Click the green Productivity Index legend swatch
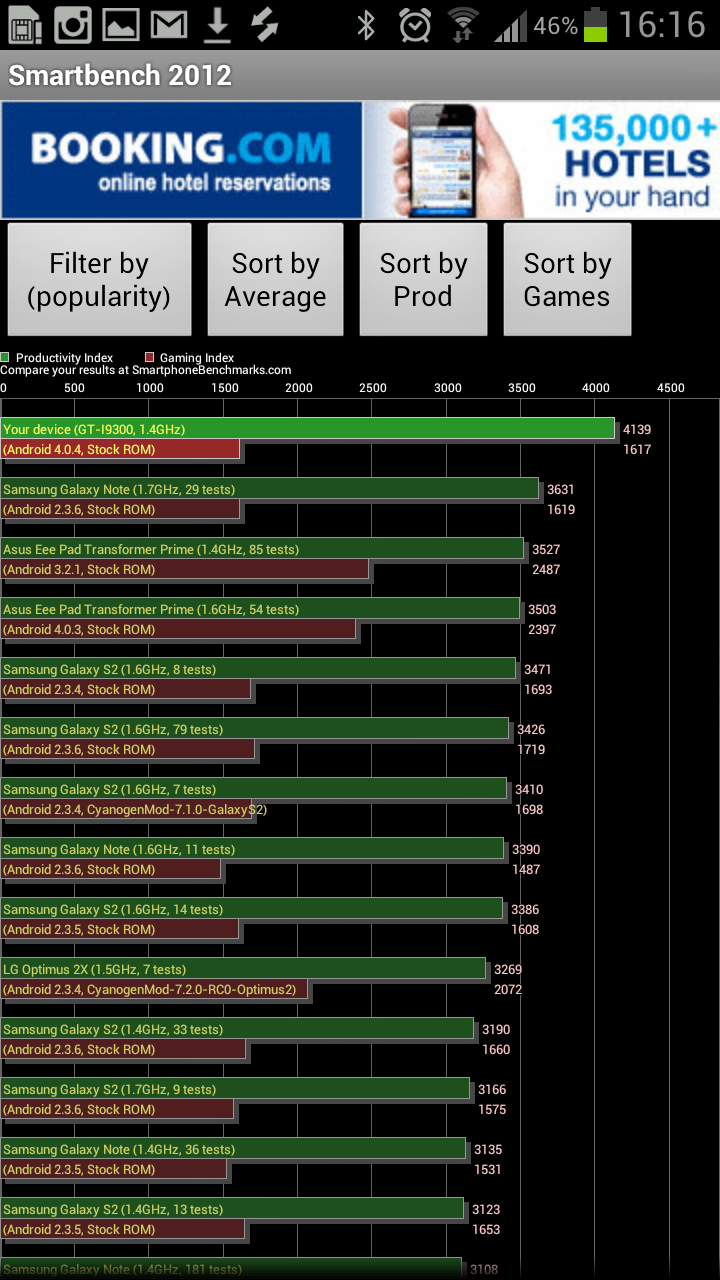Viewport: 720px width, 1280px height. pyautogui.click(x=6, y=357)
